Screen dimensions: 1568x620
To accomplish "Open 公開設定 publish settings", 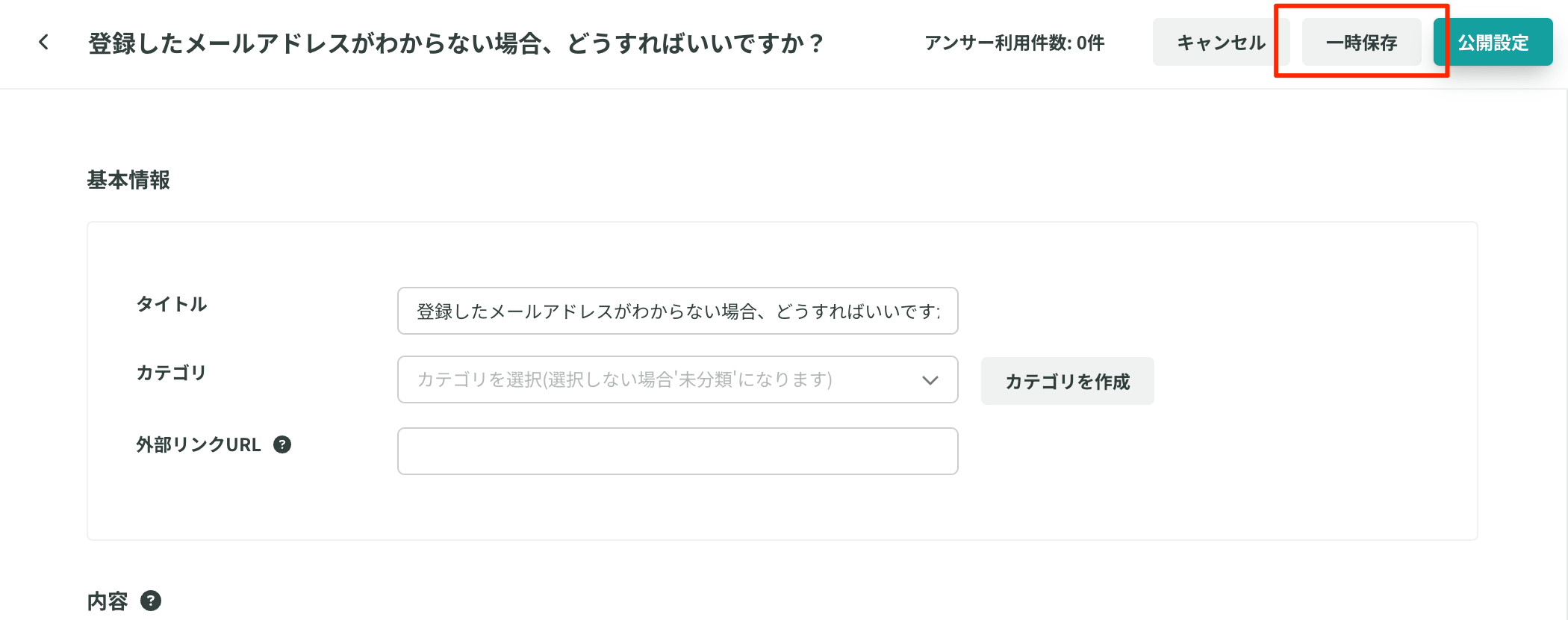I will (x=1493, y=43).
